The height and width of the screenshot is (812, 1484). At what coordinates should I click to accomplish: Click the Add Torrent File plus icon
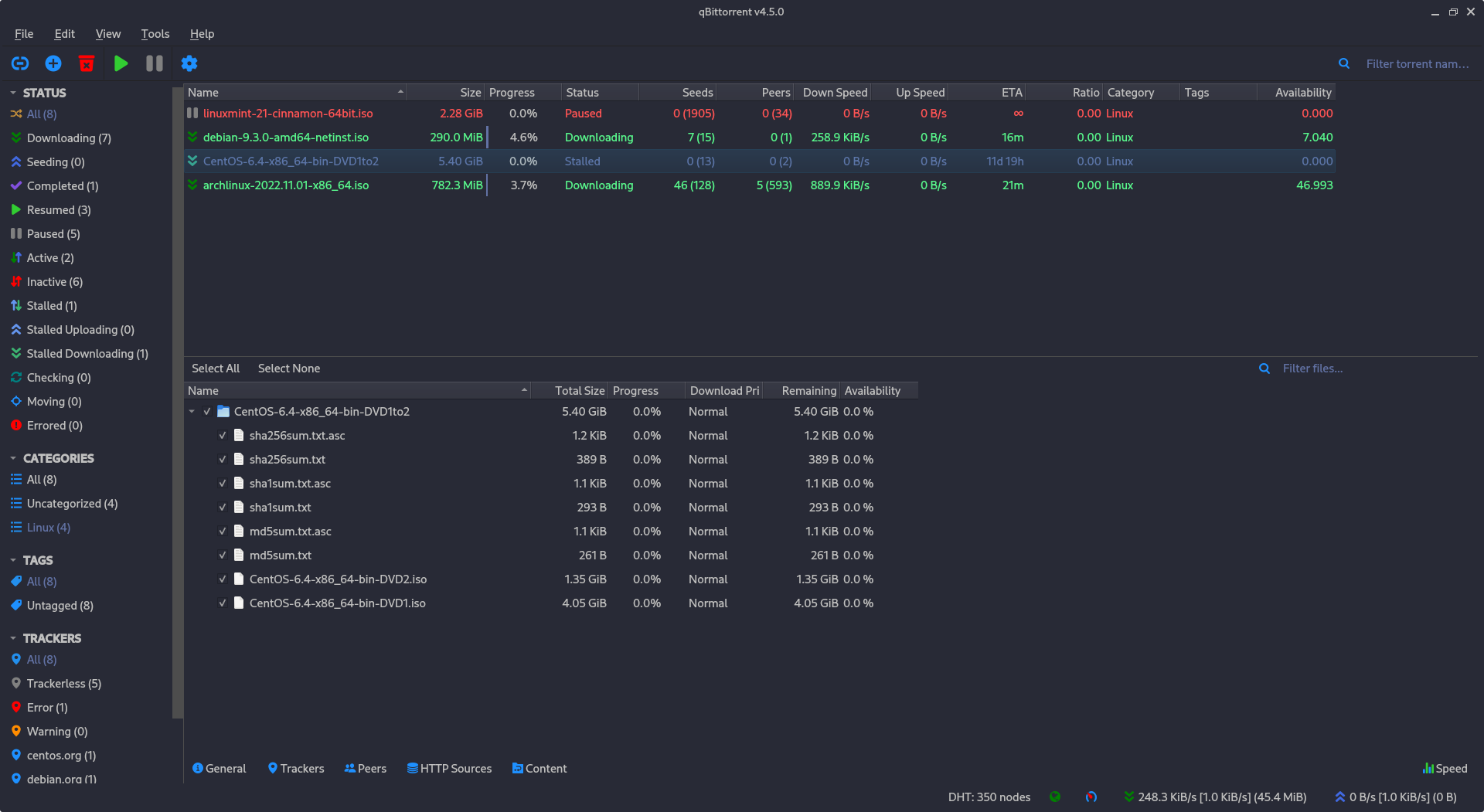(53, 63)
